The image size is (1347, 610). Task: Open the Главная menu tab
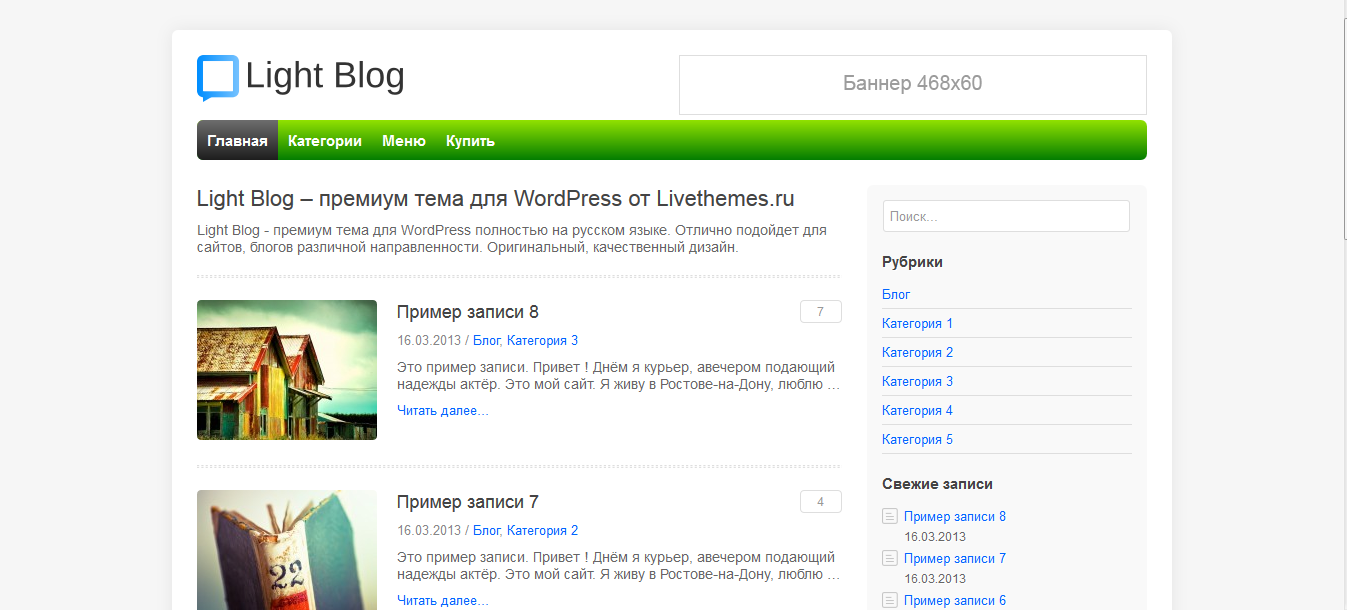tap(237, 140)
